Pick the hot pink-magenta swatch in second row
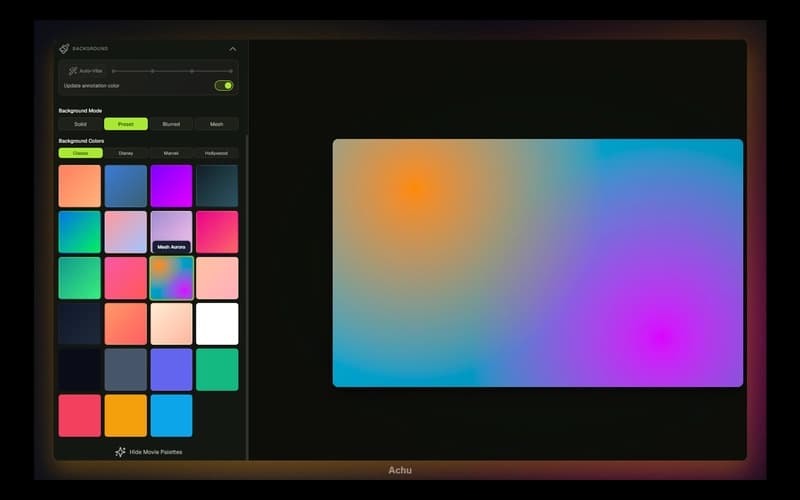This screenshot has height=500, width=800. coord(217,232)
